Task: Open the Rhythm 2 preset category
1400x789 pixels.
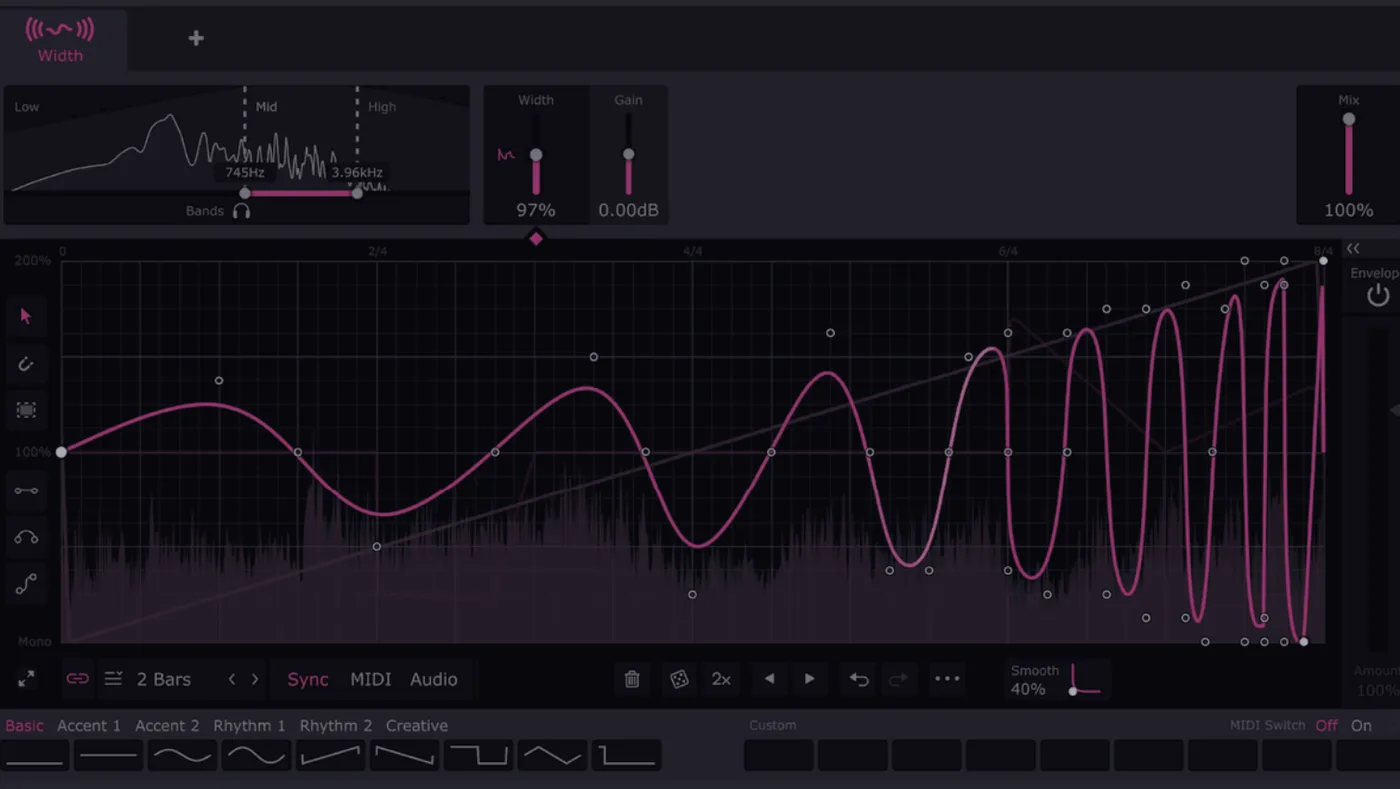Action: click(335, 725)
